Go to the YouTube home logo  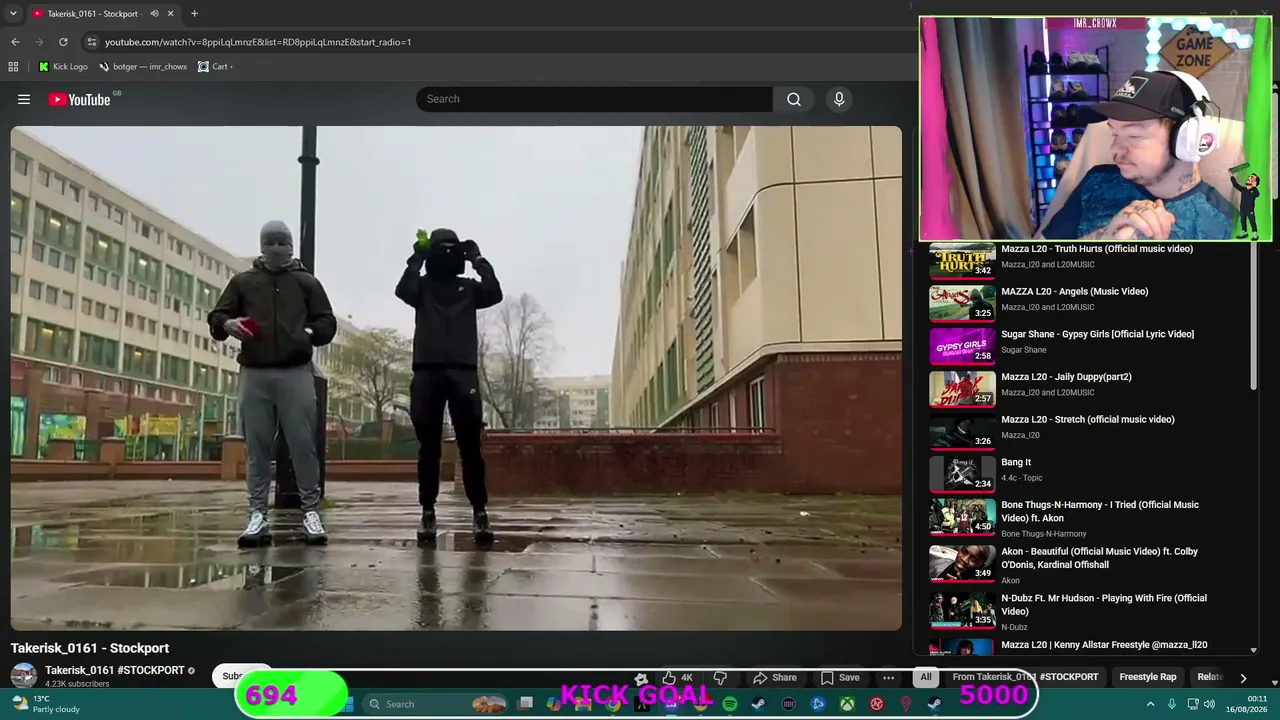pyautogui.click(x=80, y=99)
